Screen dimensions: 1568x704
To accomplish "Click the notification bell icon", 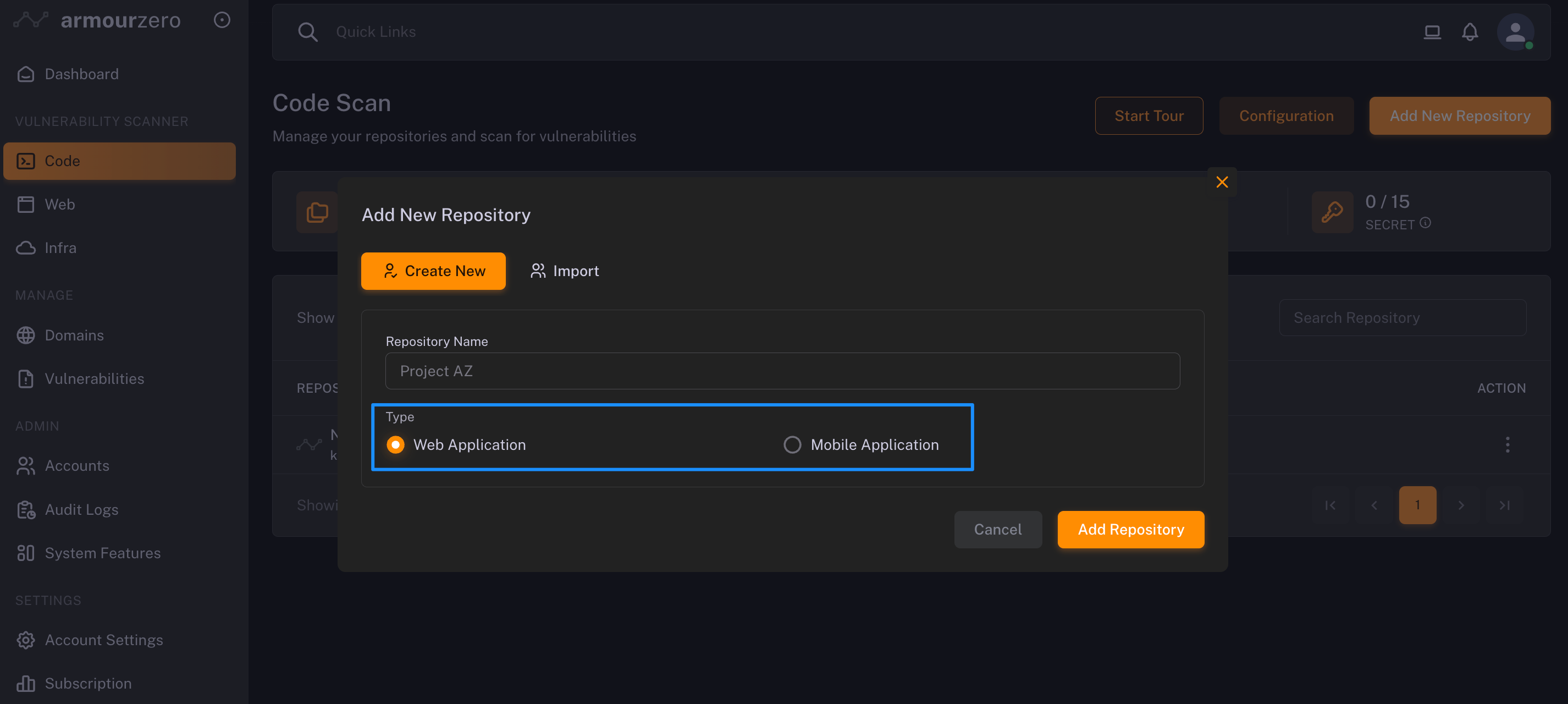I will 1470,32.
